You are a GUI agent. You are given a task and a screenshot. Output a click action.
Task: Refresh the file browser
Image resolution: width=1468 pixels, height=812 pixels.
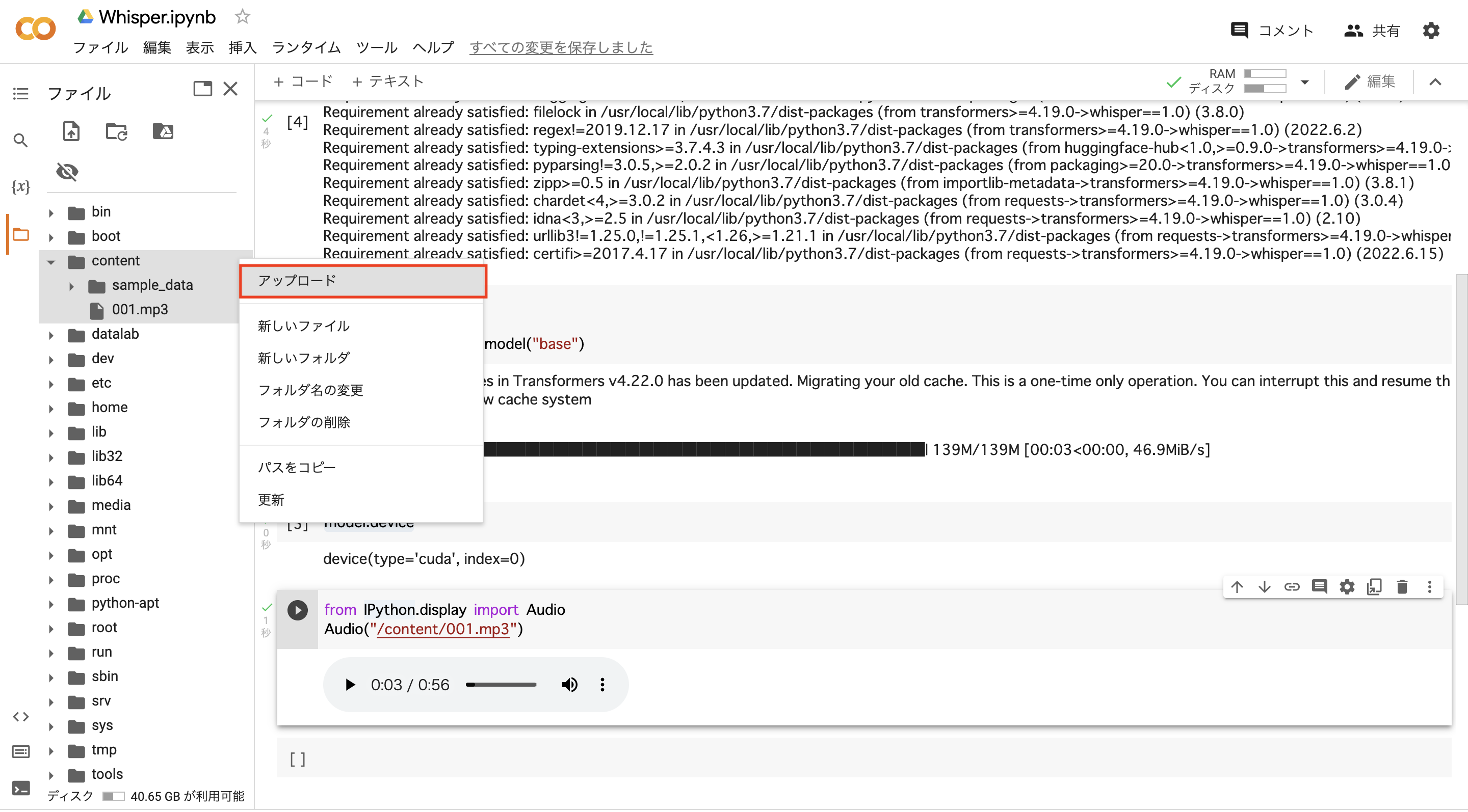coord(116,131)
